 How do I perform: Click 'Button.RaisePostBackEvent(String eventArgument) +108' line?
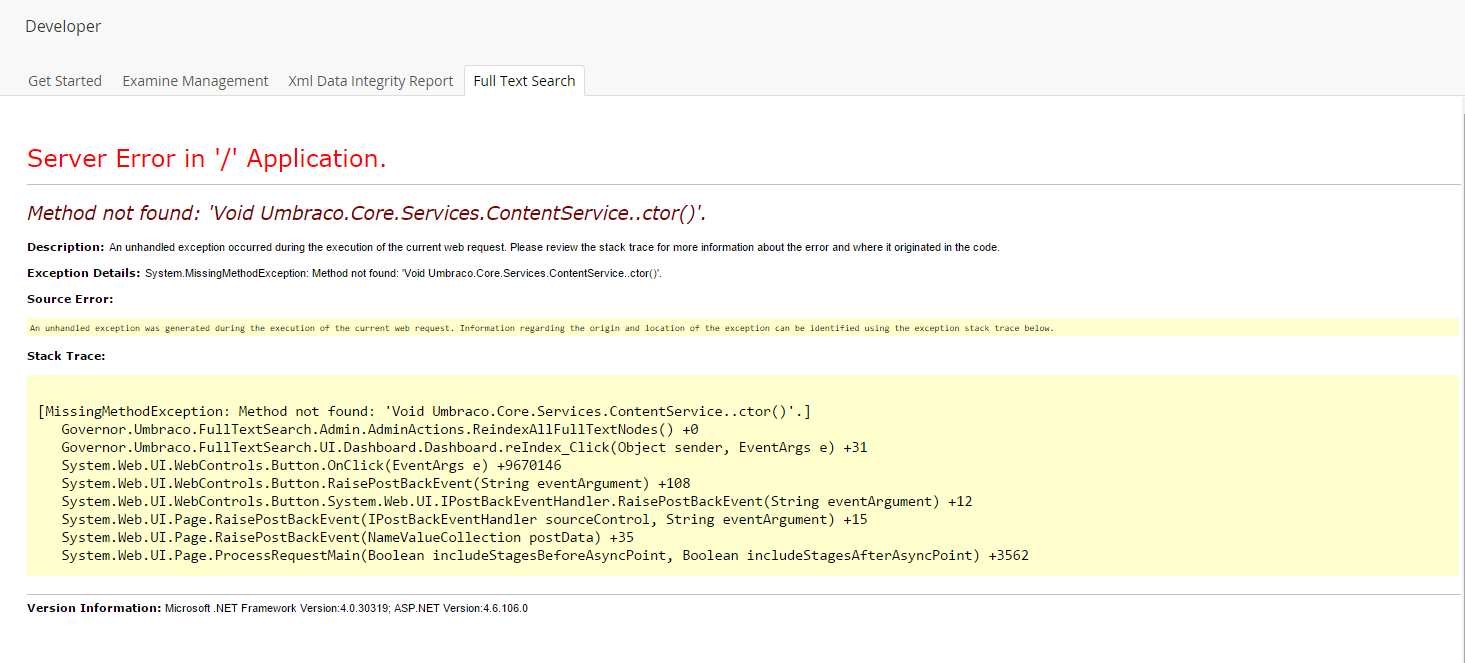376,483
